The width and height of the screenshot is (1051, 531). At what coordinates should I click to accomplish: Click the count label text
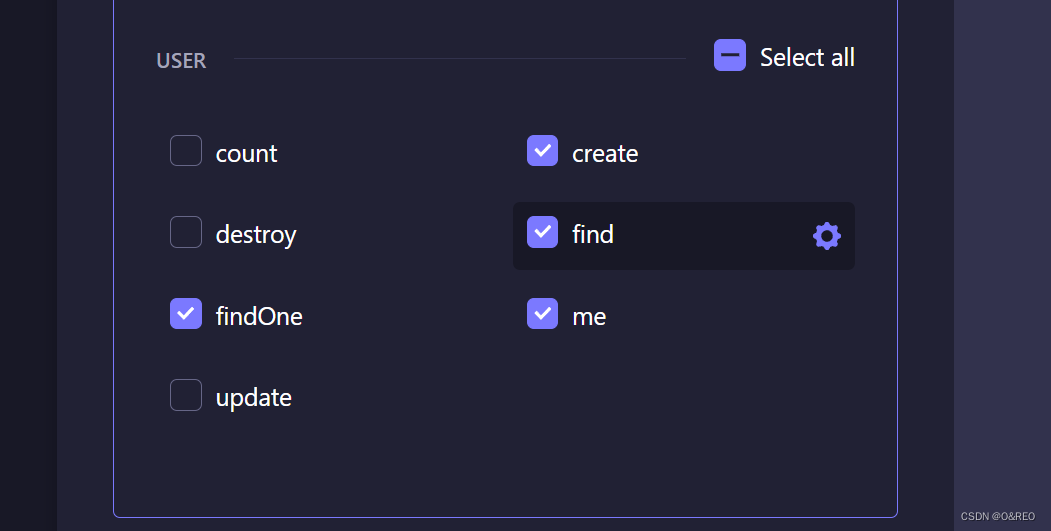point(247,154)
